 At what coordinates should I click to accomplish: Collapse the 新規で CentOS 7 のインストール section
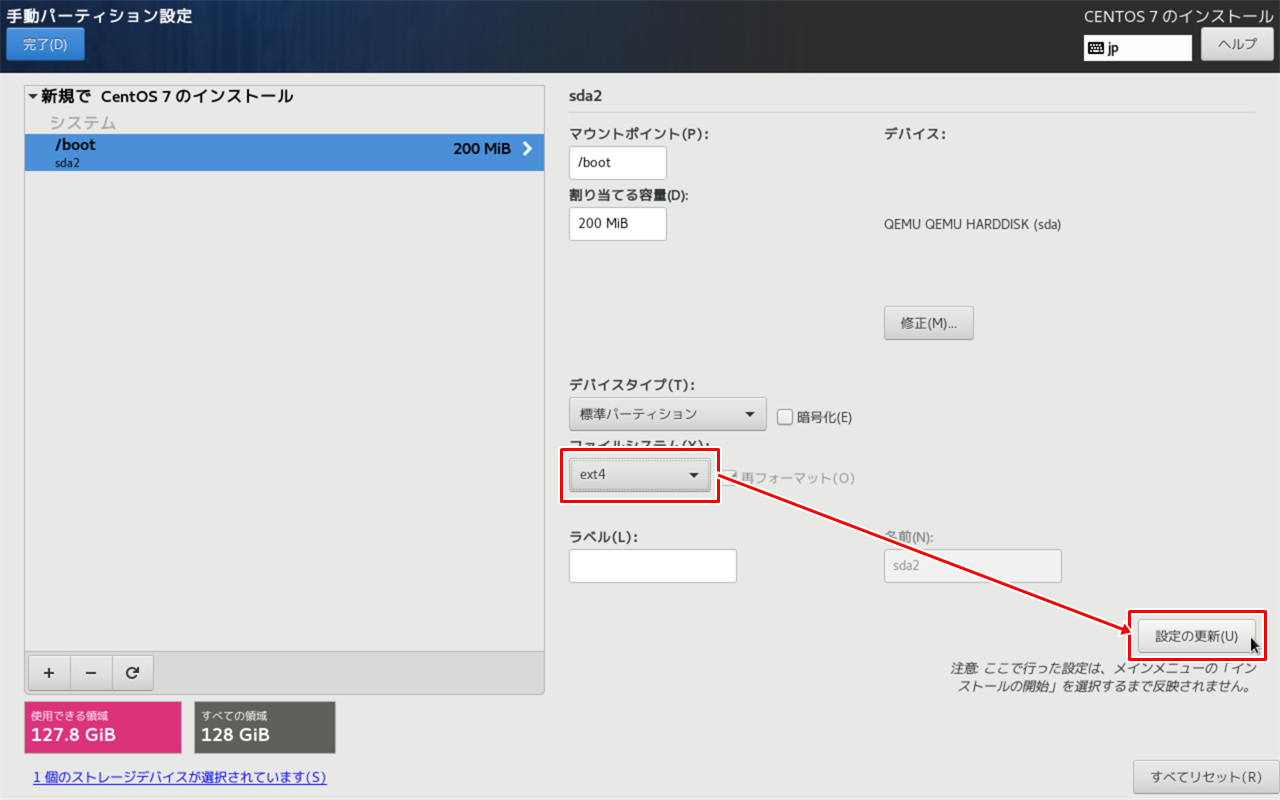point(34,96)
